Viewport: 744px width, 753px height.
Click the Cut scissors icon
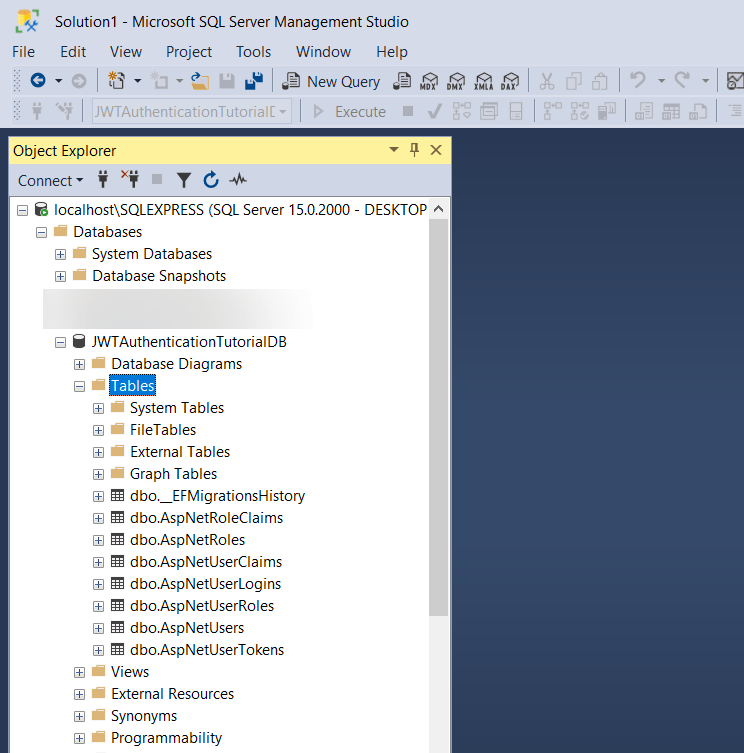tap(547, 81)
